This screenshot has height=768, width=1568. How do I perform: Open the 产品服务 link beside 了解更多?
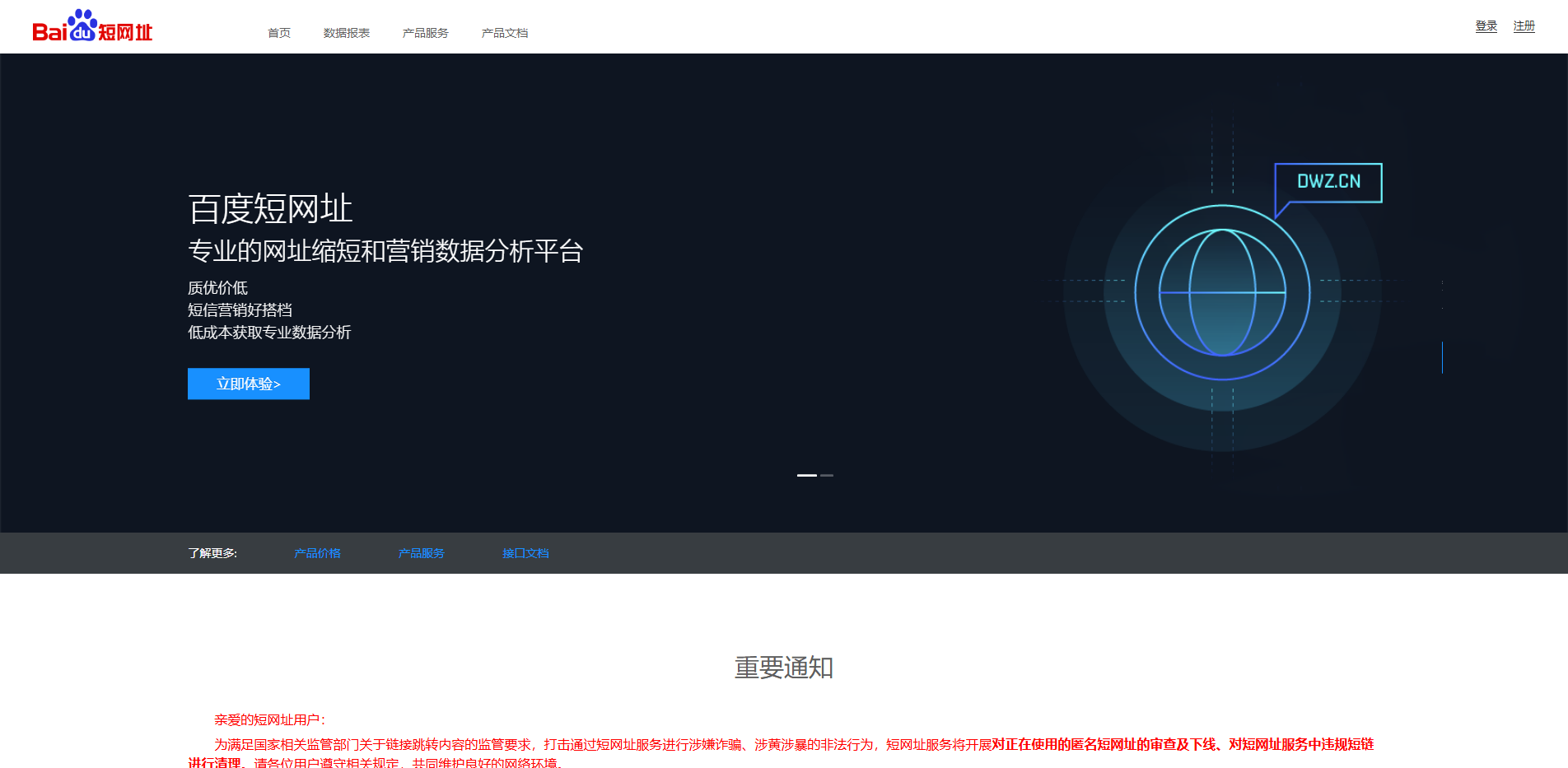pos(421,553)
